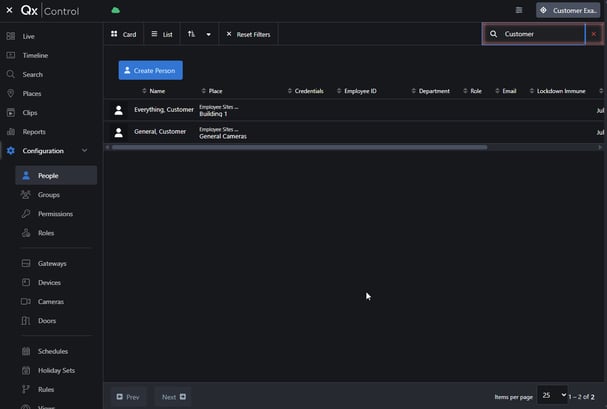Collapse the Configuration section chevron
Viewport: 607px width, 409px height.
tap(84, 151)
